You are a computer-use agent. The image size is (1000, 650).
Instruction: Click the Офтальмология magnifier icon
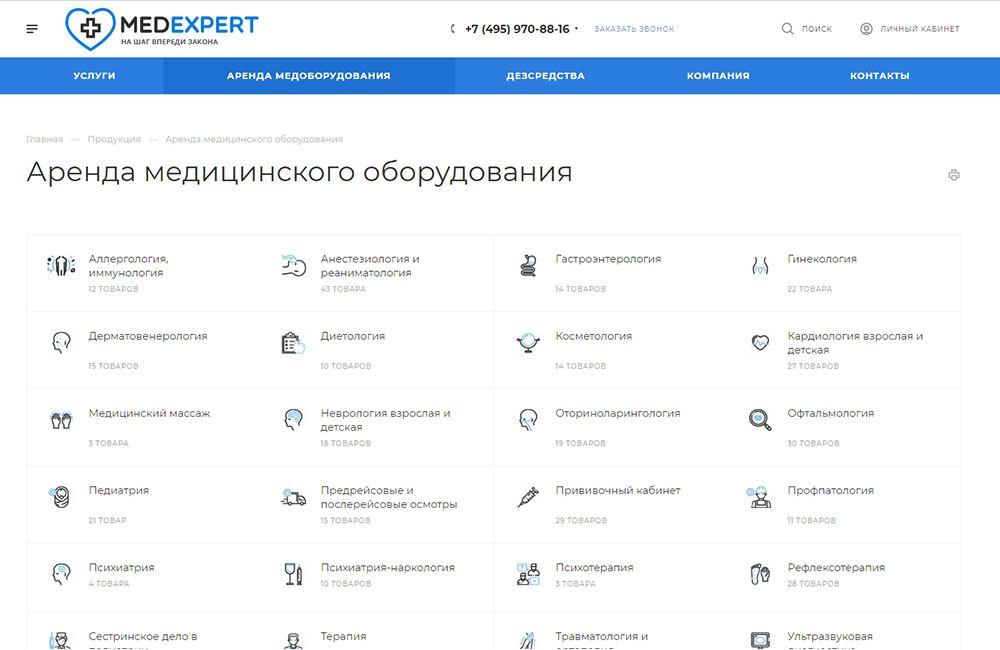pyautogui.click(x=760, y=420)
